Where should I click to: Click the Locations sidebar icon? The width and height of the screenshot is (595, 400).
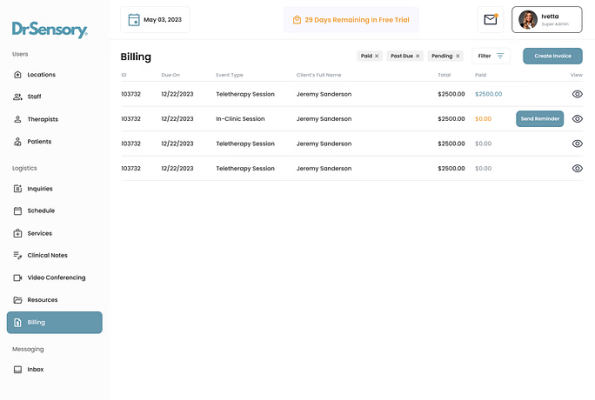click(17, 74)
